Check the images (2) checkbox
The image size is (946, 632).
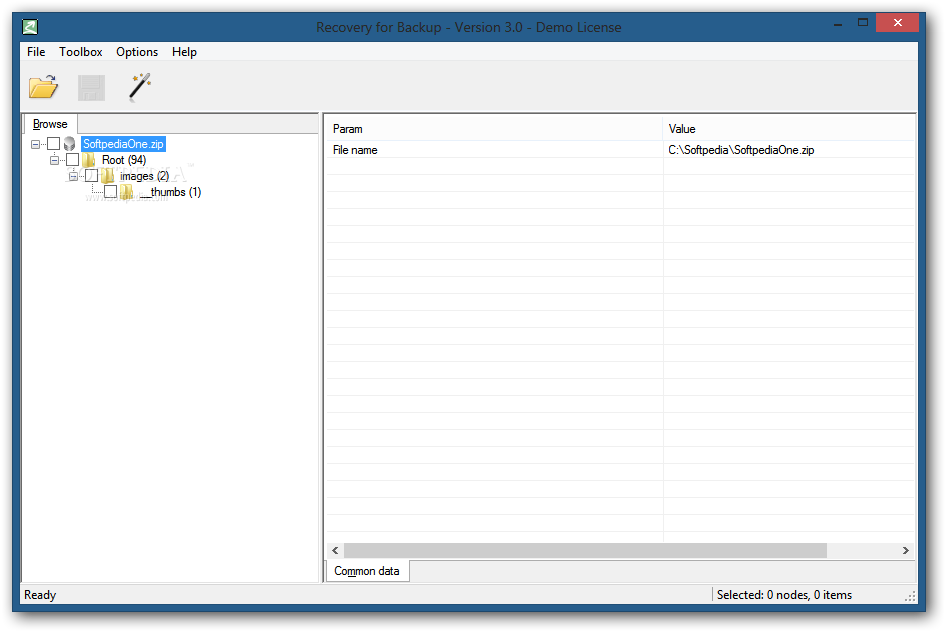click(92, 175)
